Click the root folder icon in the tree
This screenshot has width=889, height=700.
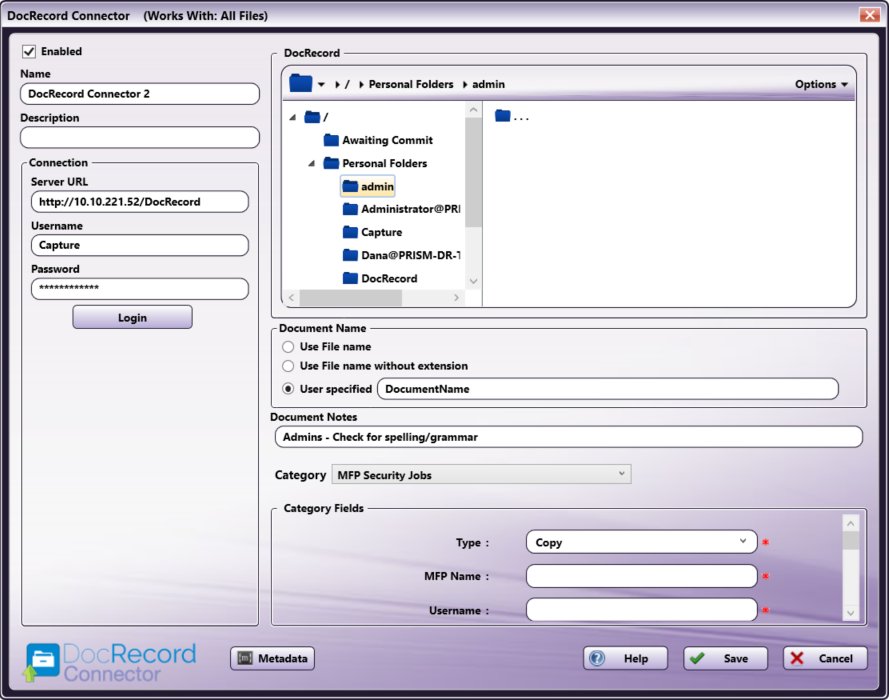point(312,117)
